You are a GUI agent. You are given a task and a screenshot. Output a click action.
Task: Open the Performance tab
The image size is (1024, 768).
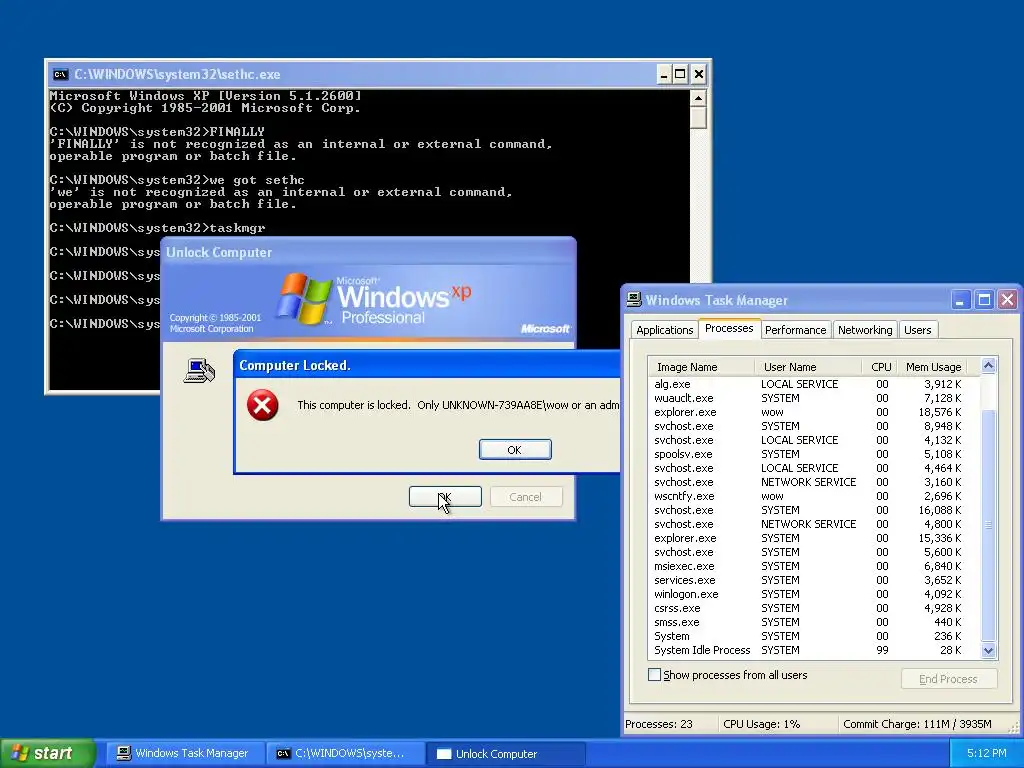tap(795, 330)
